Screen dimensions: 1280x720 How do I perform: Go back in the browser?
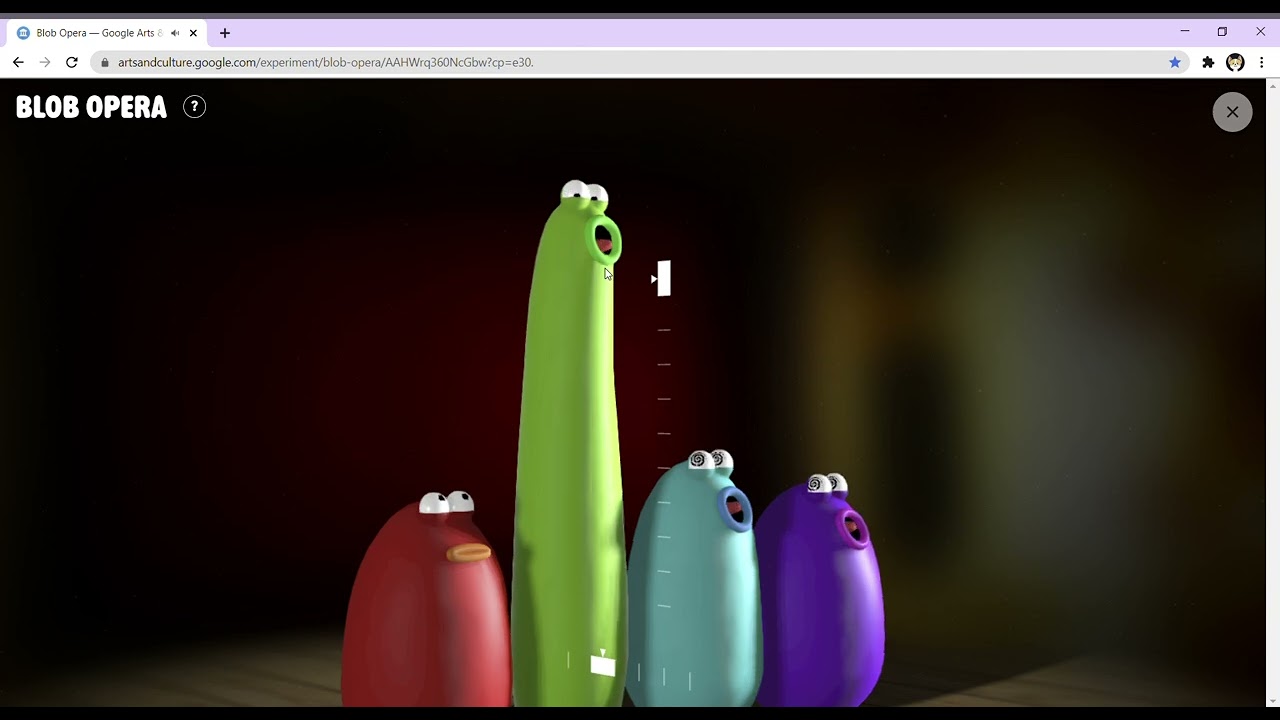coord(18,62)
